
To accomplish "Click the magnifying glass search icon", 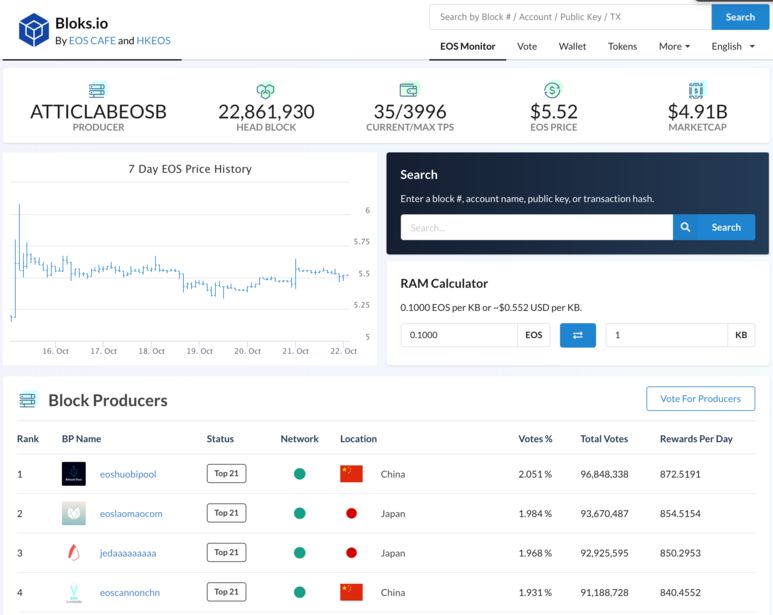I will pos(685,227).
